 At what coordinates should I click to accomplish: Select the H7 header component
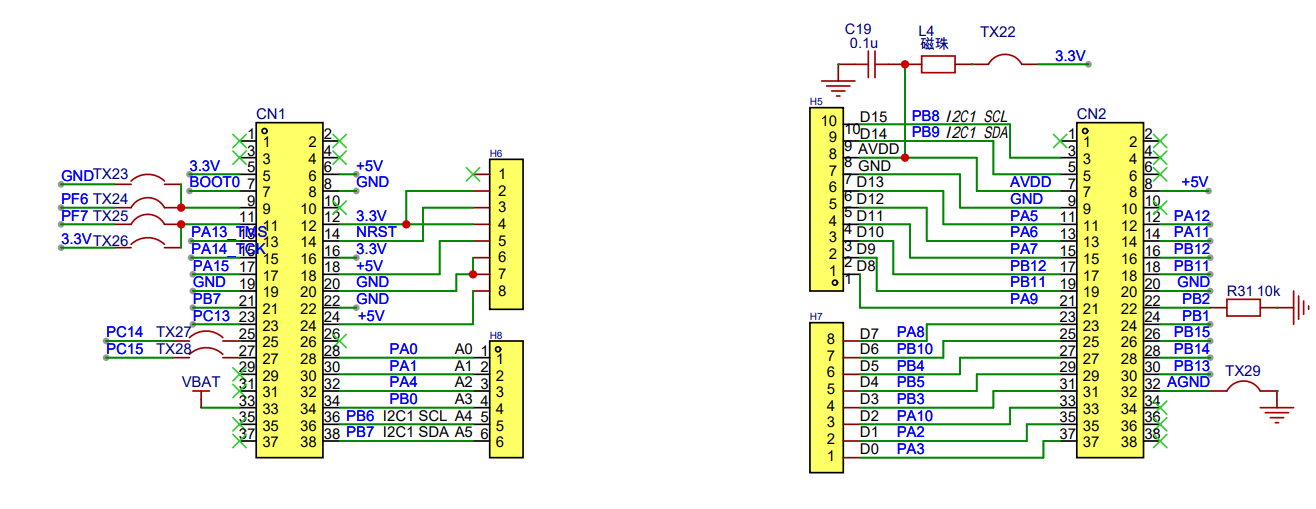point(825,398)
